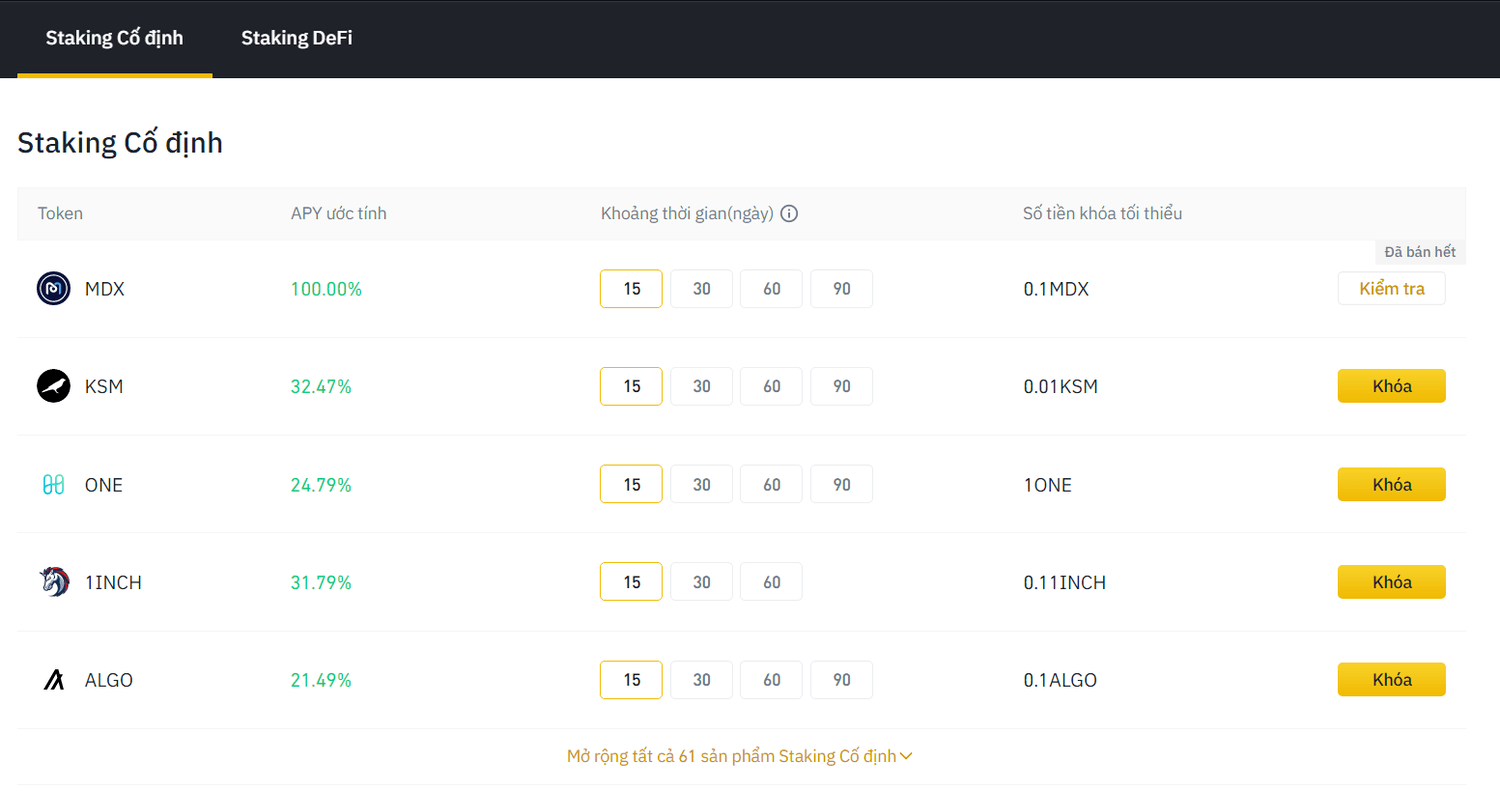The height and width of the screenshot is (791, 1500).
Task: Click the KSM token name
Action: click(104, 386)
